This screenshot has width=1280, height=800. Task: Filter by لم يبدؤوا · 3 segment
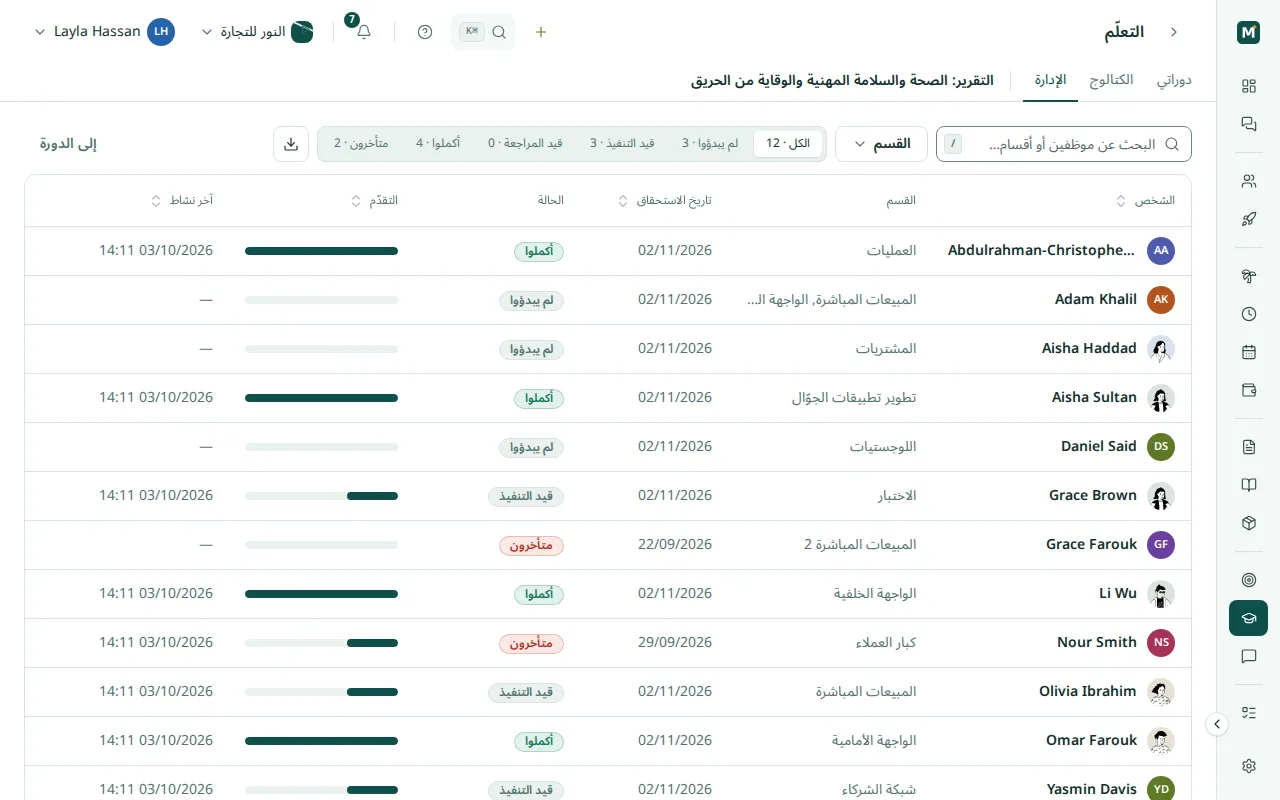710,144
